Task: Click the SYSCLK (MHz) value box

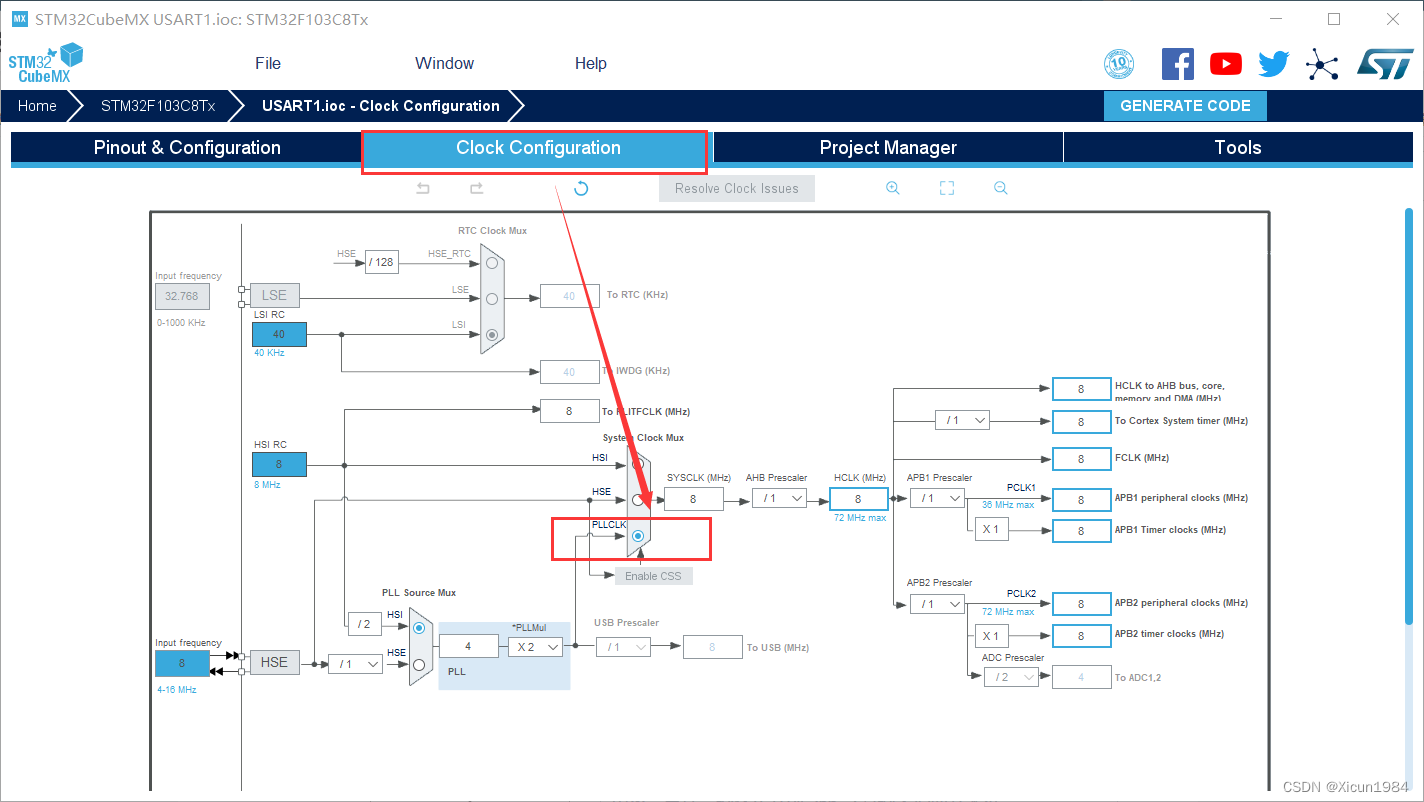Action: tap(693, 498)
